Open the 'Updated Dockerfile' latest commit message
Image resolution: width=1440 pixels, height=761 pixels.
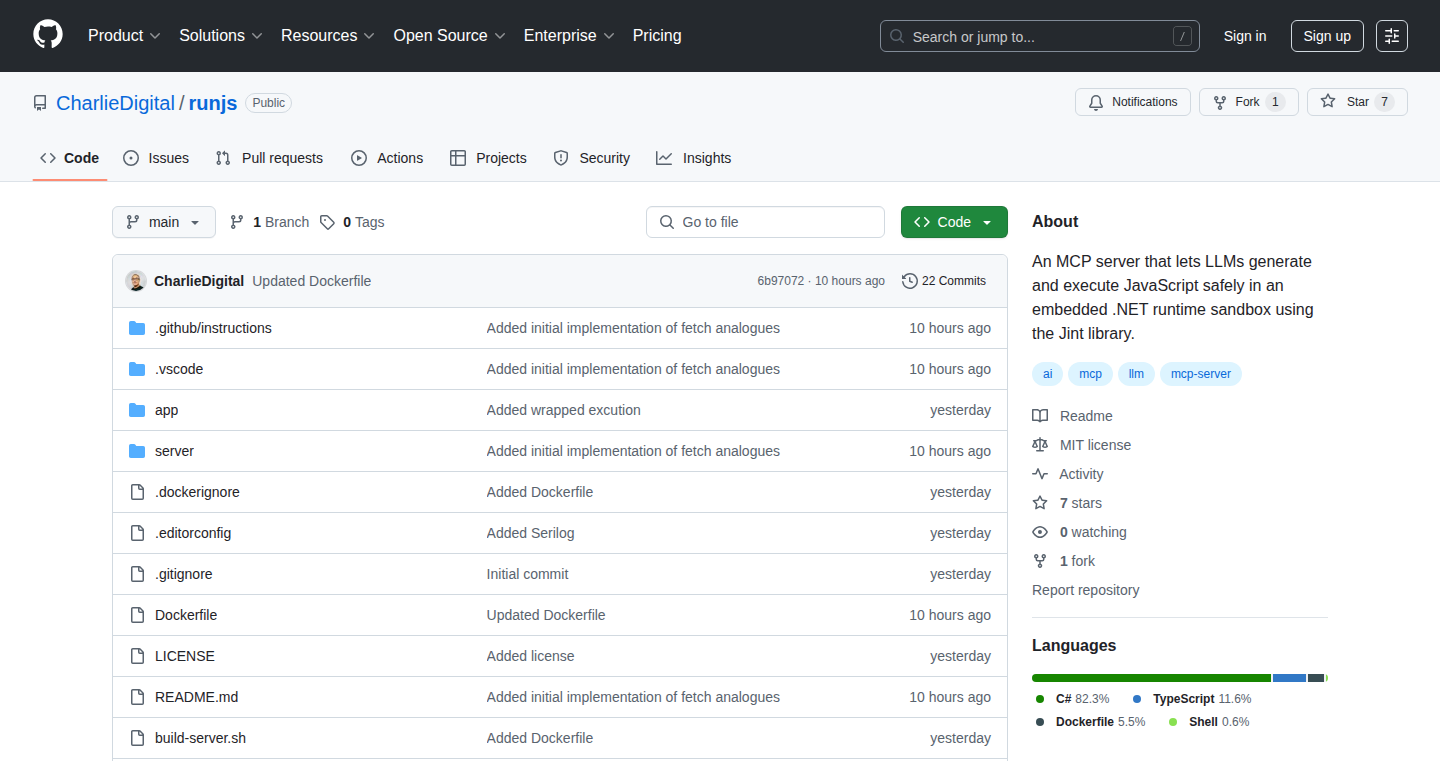pos(312,281)
